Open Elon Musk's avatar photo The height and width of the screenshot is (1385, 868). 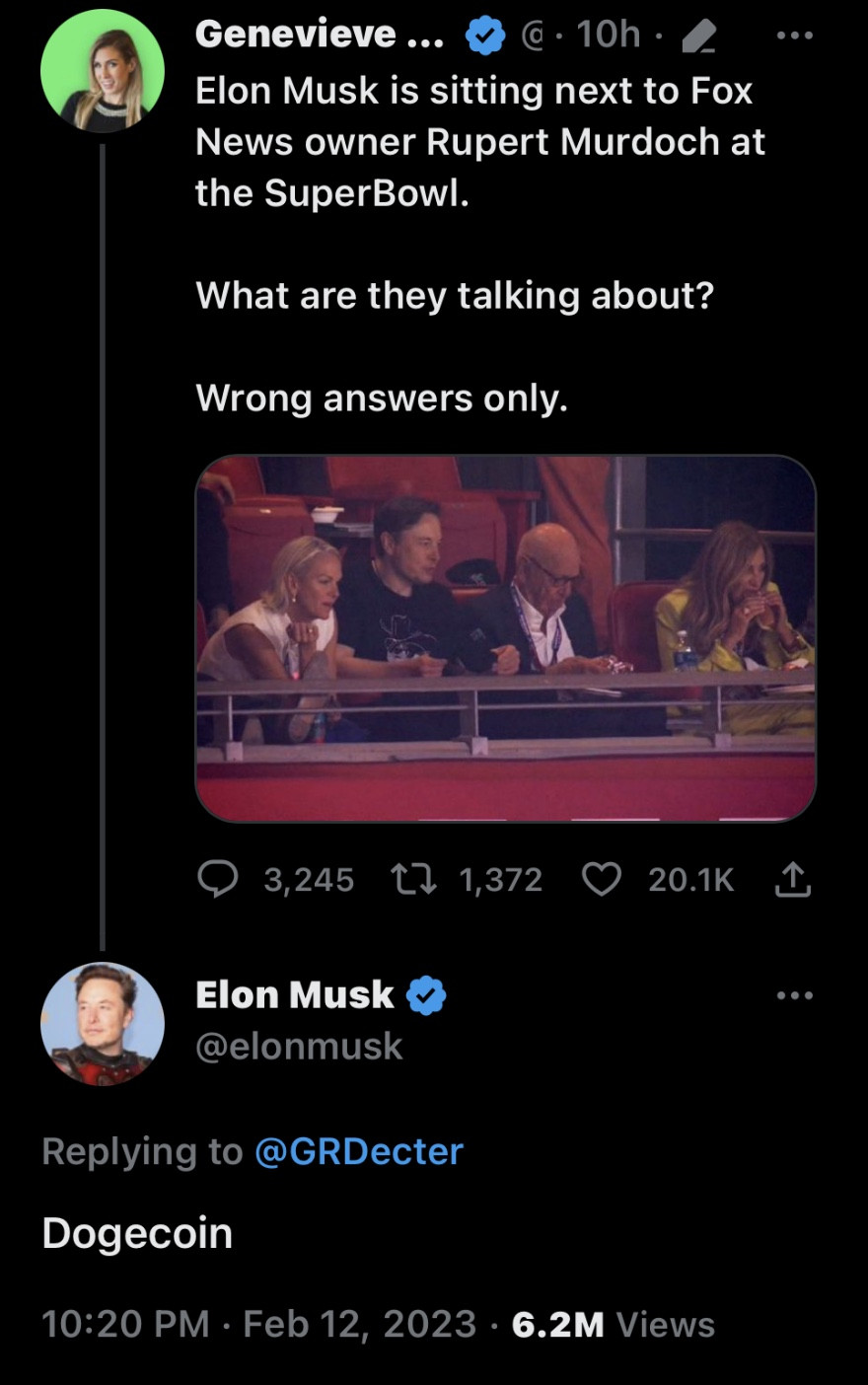tap(102, 1024)
